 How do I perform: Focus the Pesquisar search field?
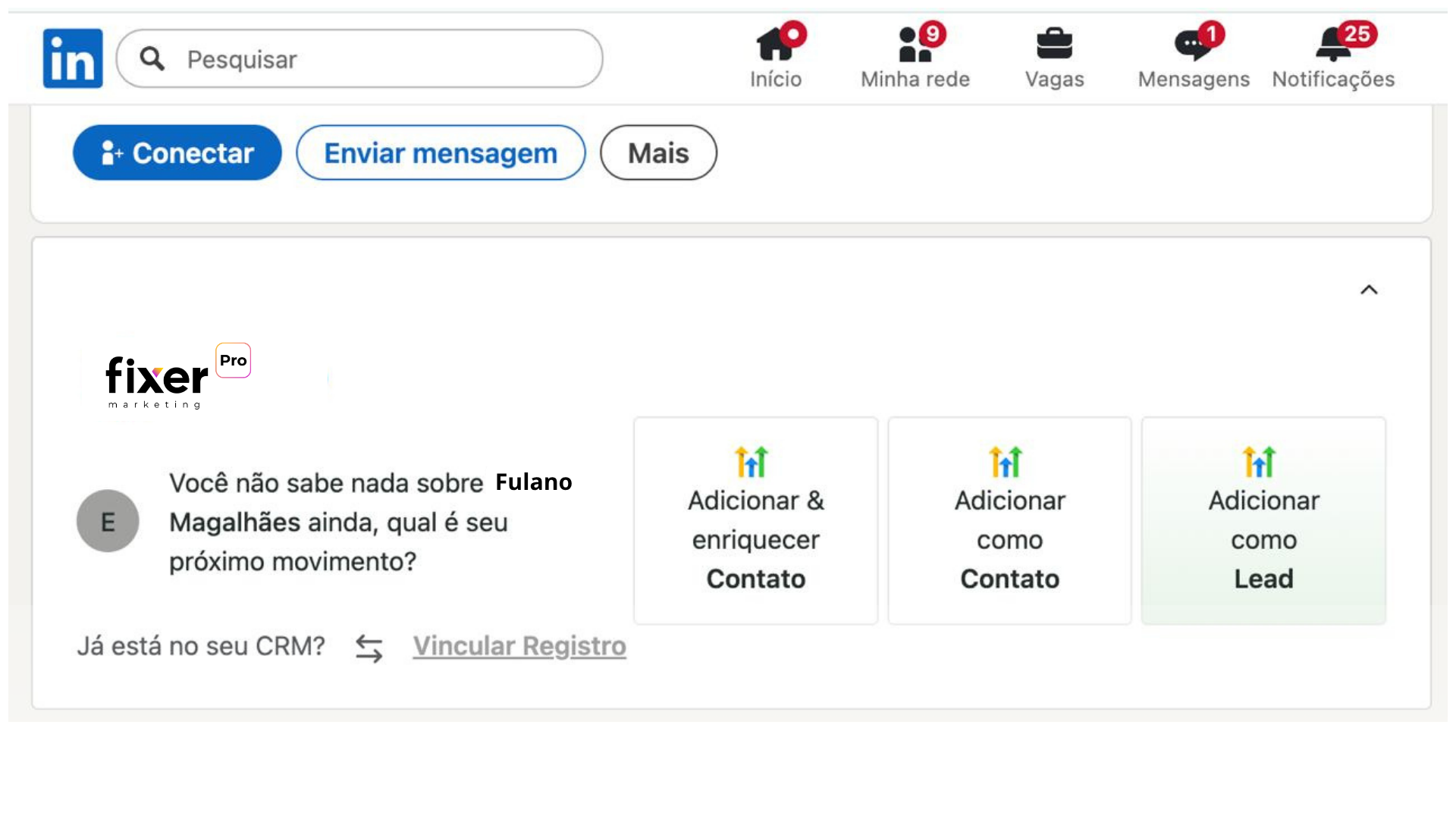(x=379, y=58)
